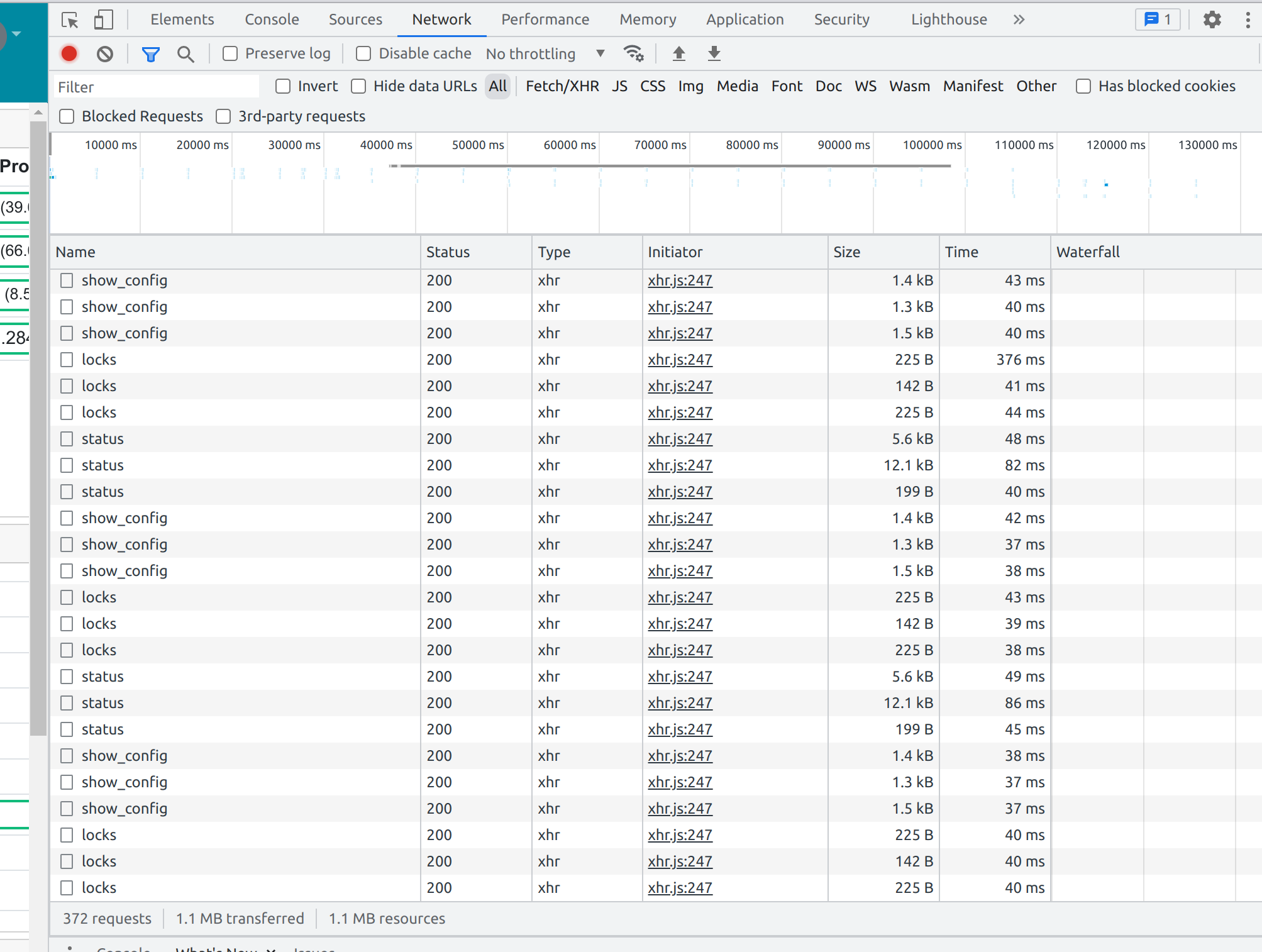Screen dimensions: 1262x952
Task: Open the xhr.js:247 initiator link
Action: click(x=680, y=280)
